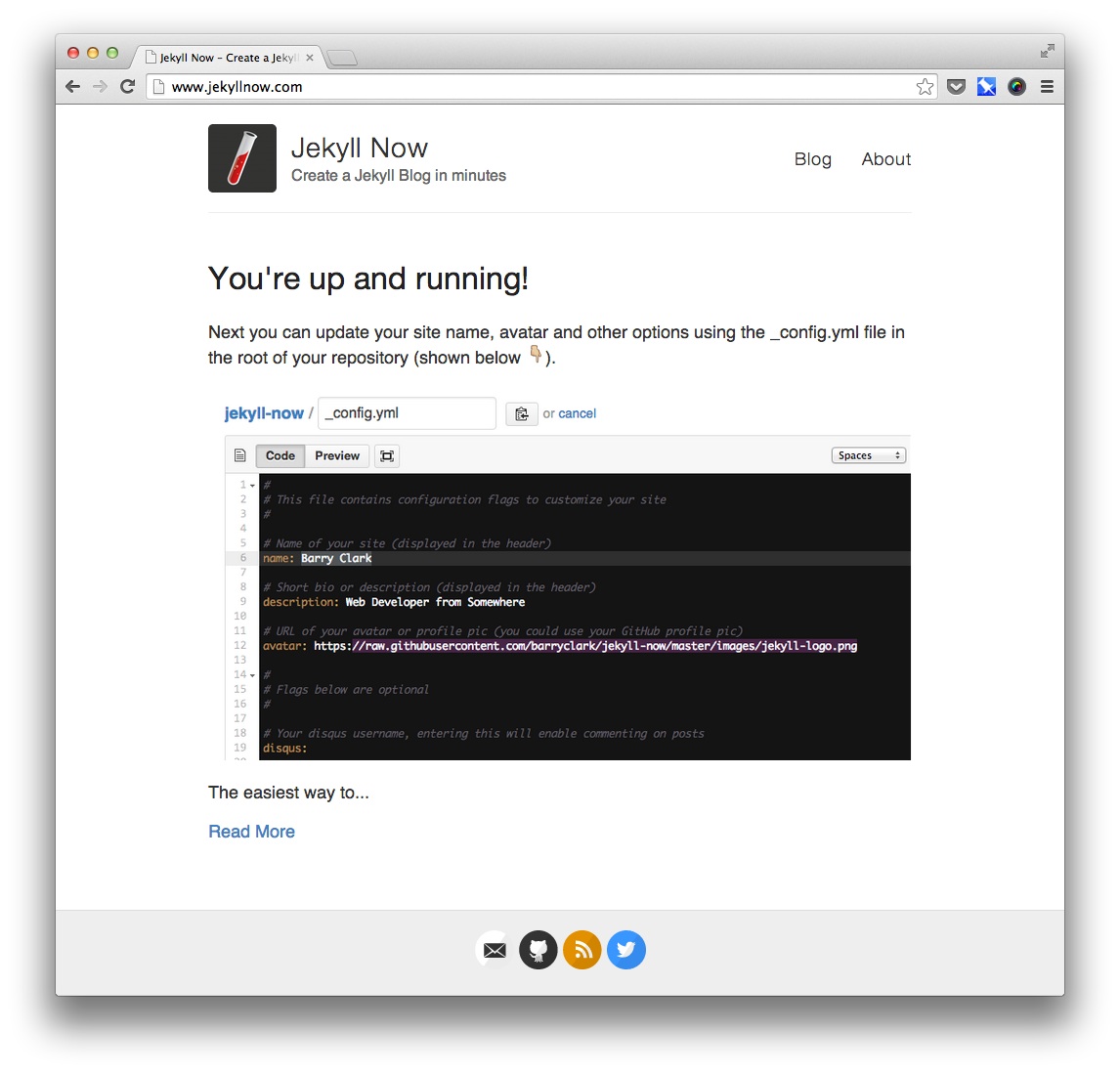Click the email envelope icon

(x=494, y=949)
